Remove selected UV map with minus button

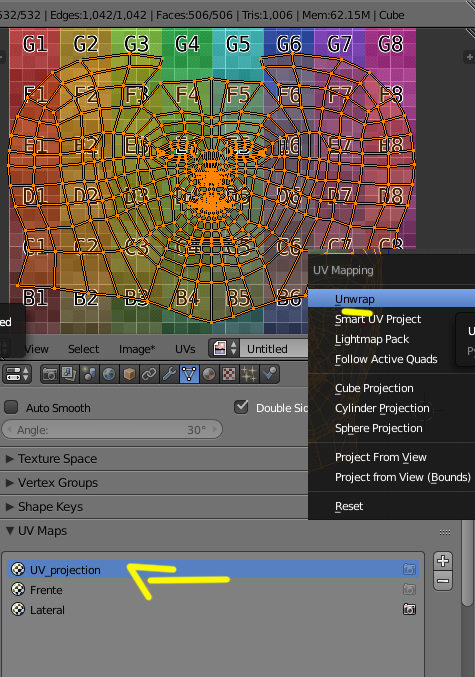coord(443,581)
